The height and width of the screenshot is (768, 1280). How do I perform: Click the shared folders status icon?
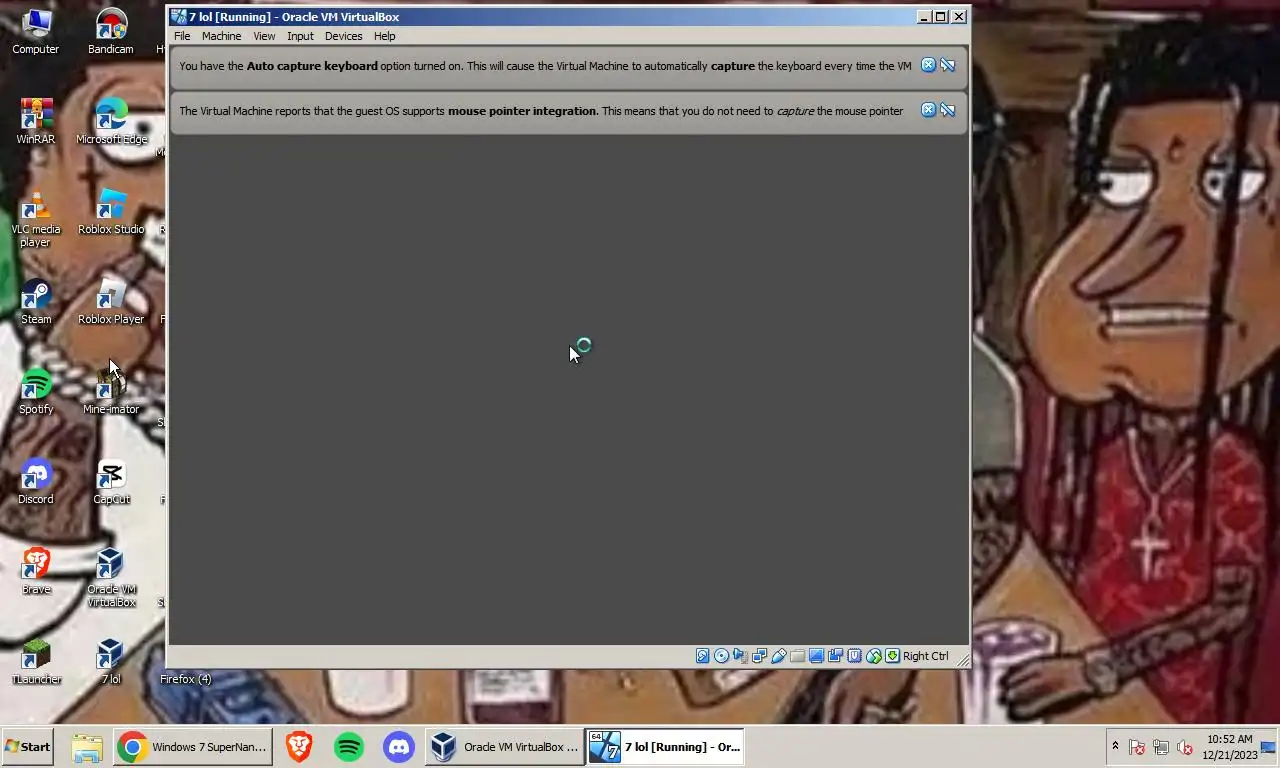coord(797,656)
